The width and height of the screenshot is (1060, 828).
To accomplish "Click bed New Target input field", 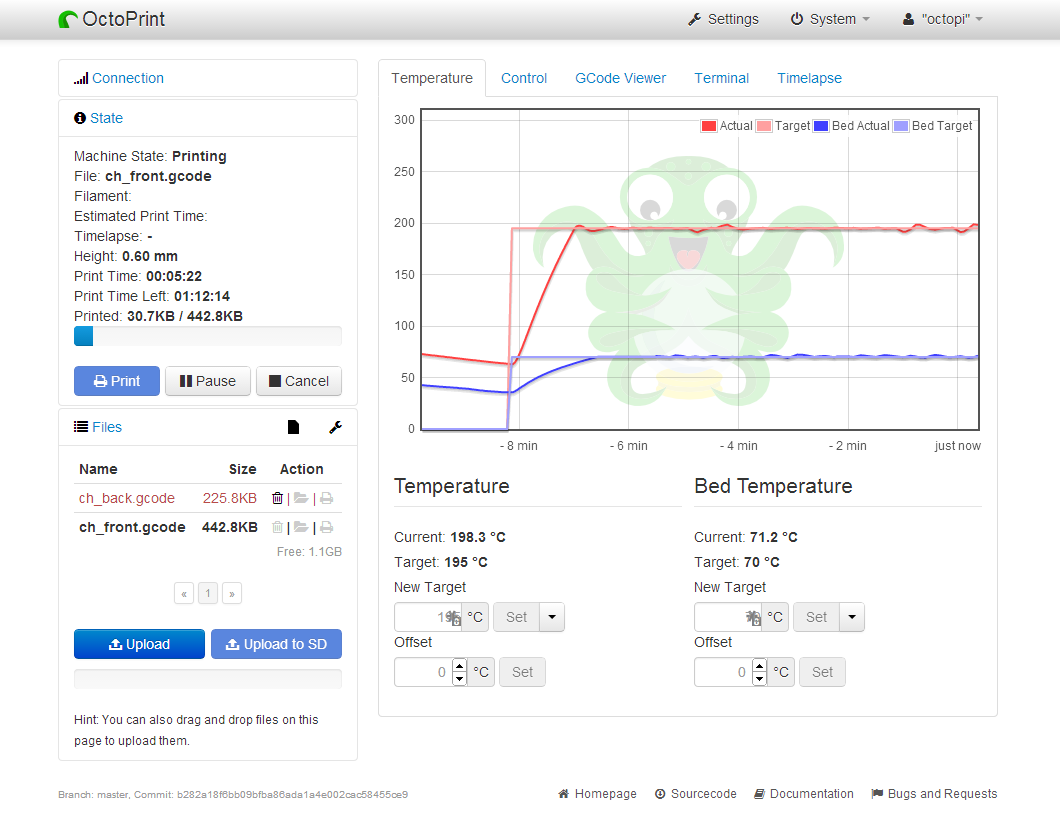I will pyautogui.click(x=728, y=617).
